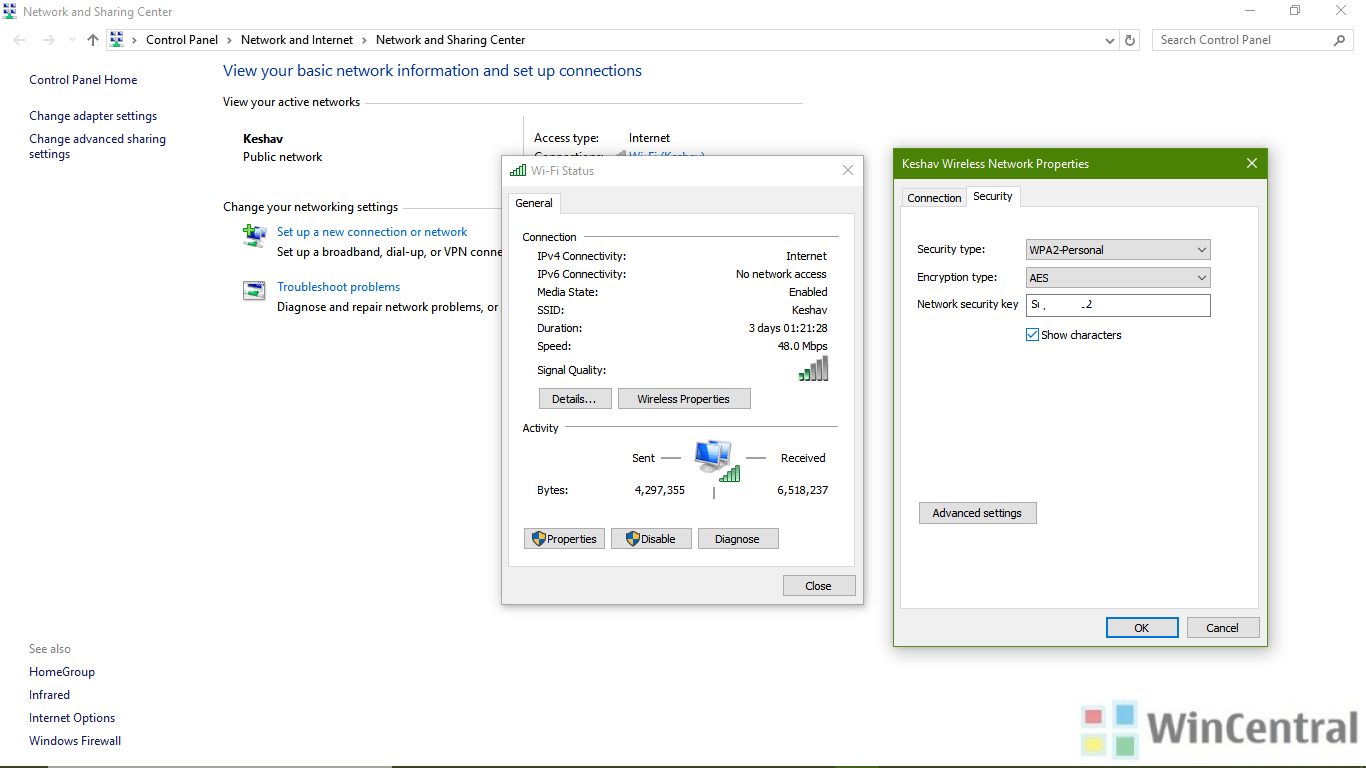Refresh the Network and Sharing Center view
Viewport: 1366px width, 768px height.
1130,40
